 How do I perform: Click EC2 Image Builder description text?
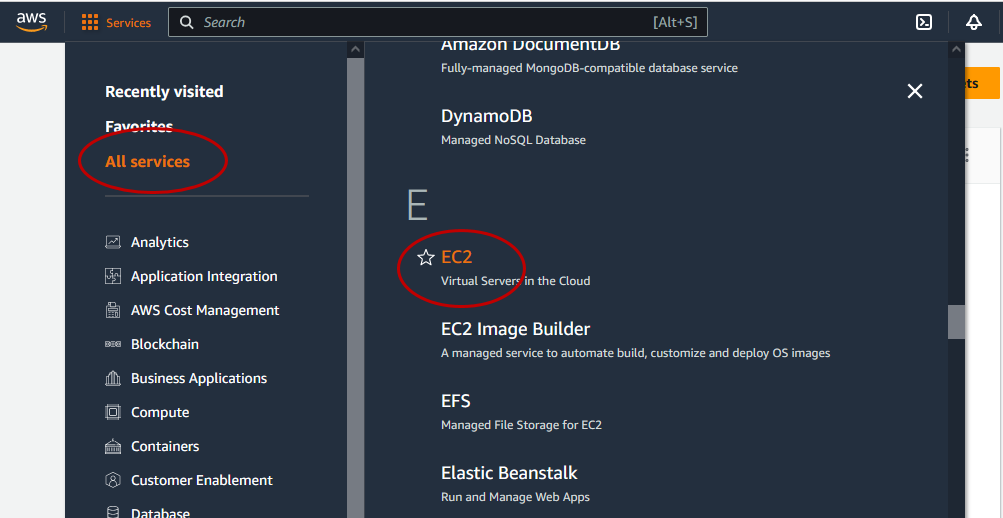(635, 353)
